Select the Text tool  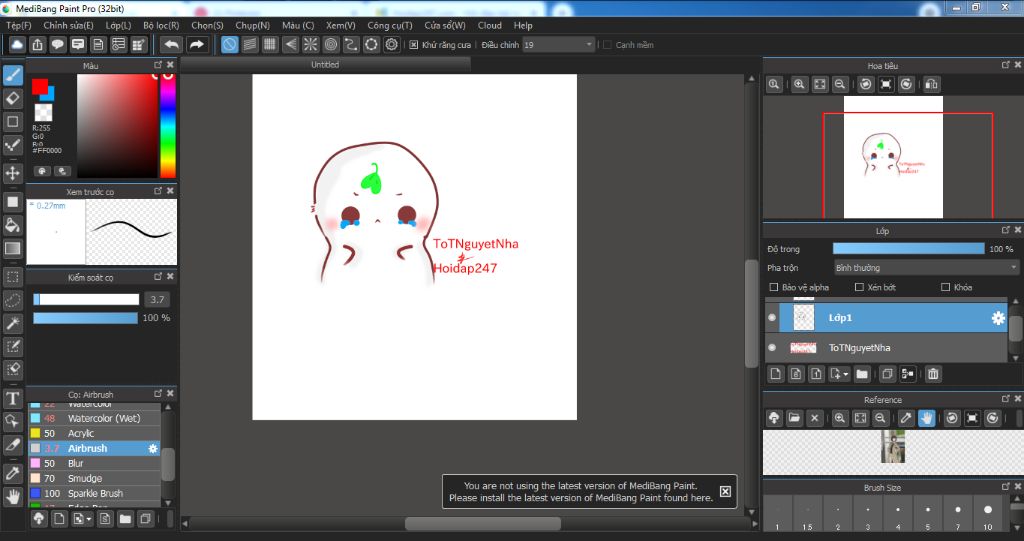coord(12,398)
